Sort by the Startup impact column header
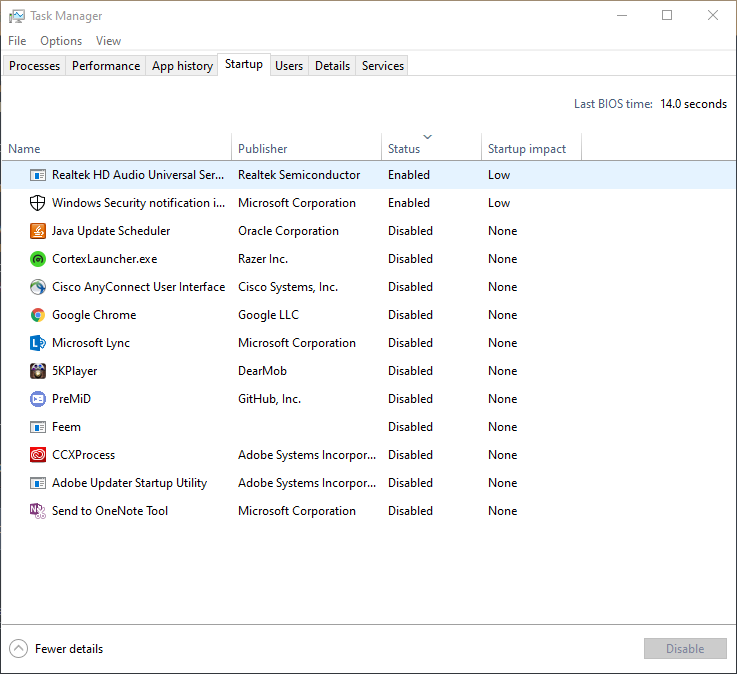 coord(531,149)
